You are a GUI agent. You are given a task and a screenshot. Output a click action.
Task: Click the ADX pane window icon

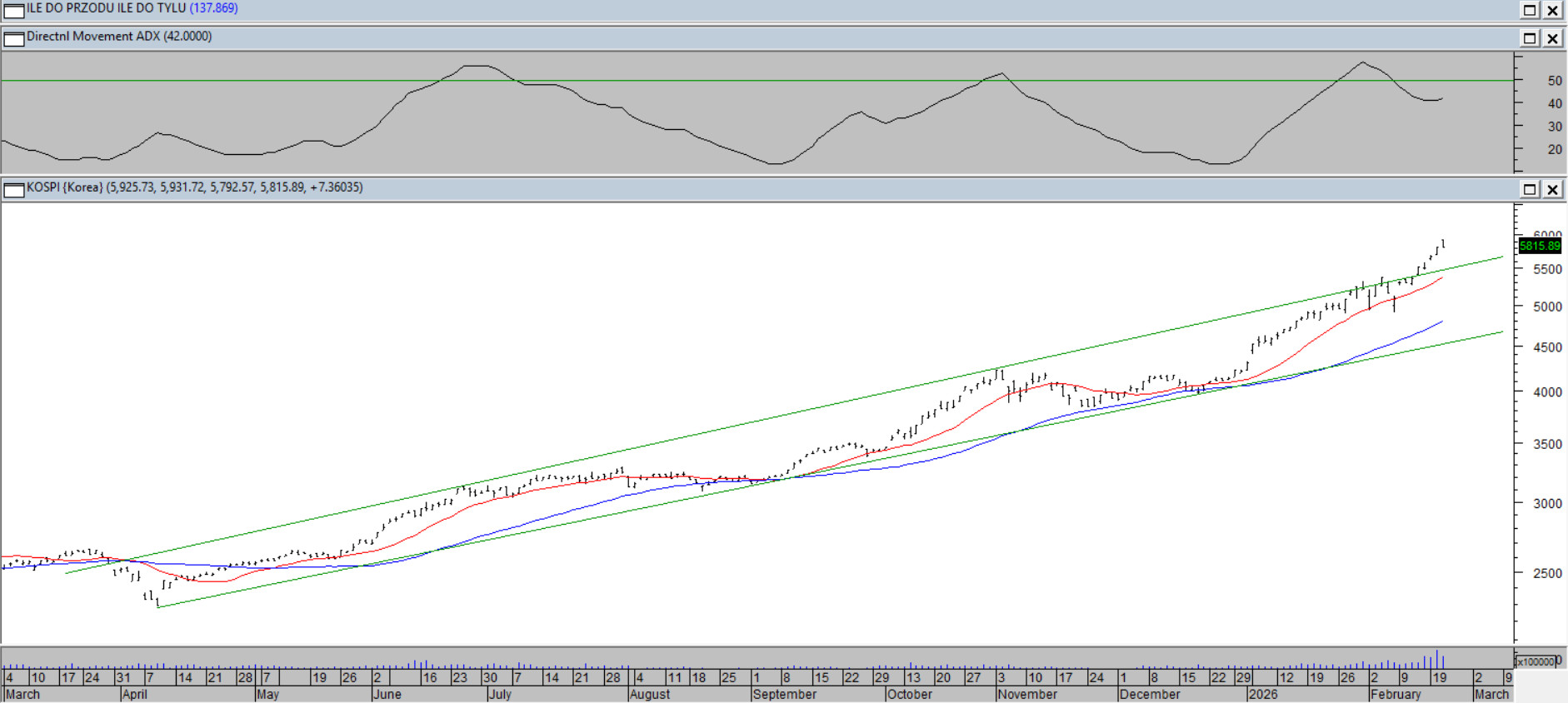[14, 38]
